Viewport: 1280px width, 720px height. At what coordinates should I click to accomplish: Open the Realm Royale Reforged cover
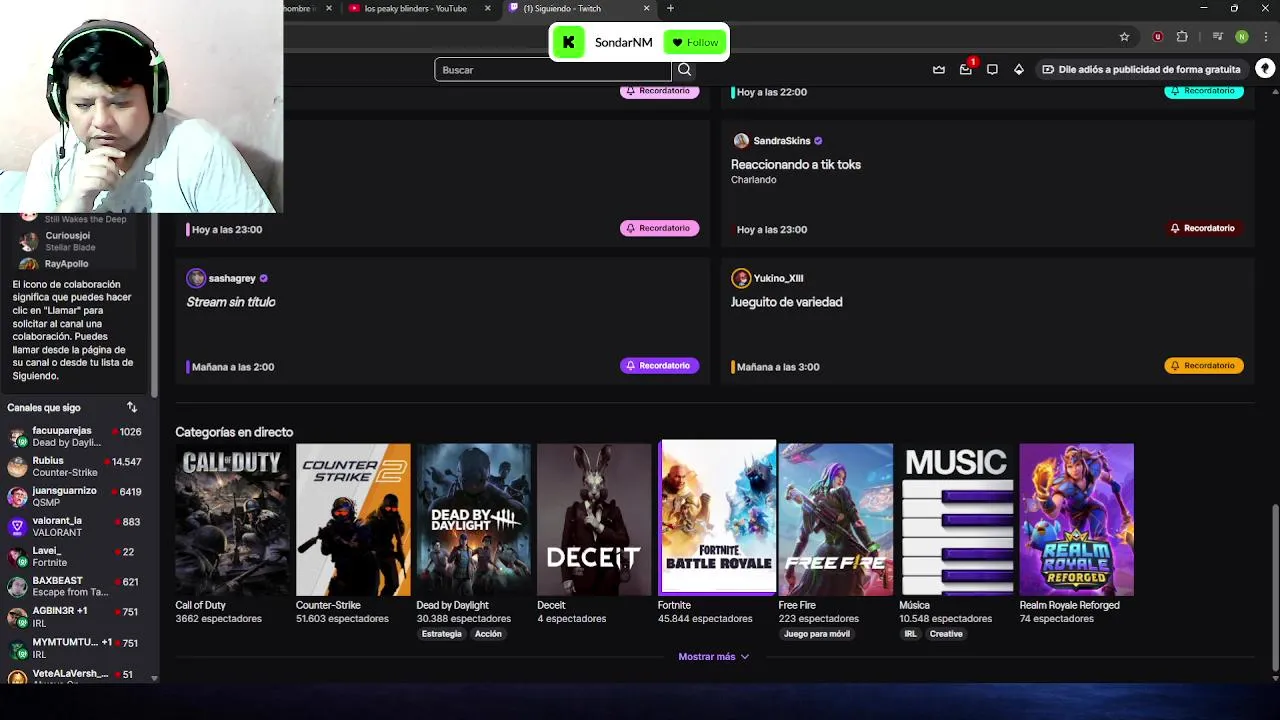1077,519
